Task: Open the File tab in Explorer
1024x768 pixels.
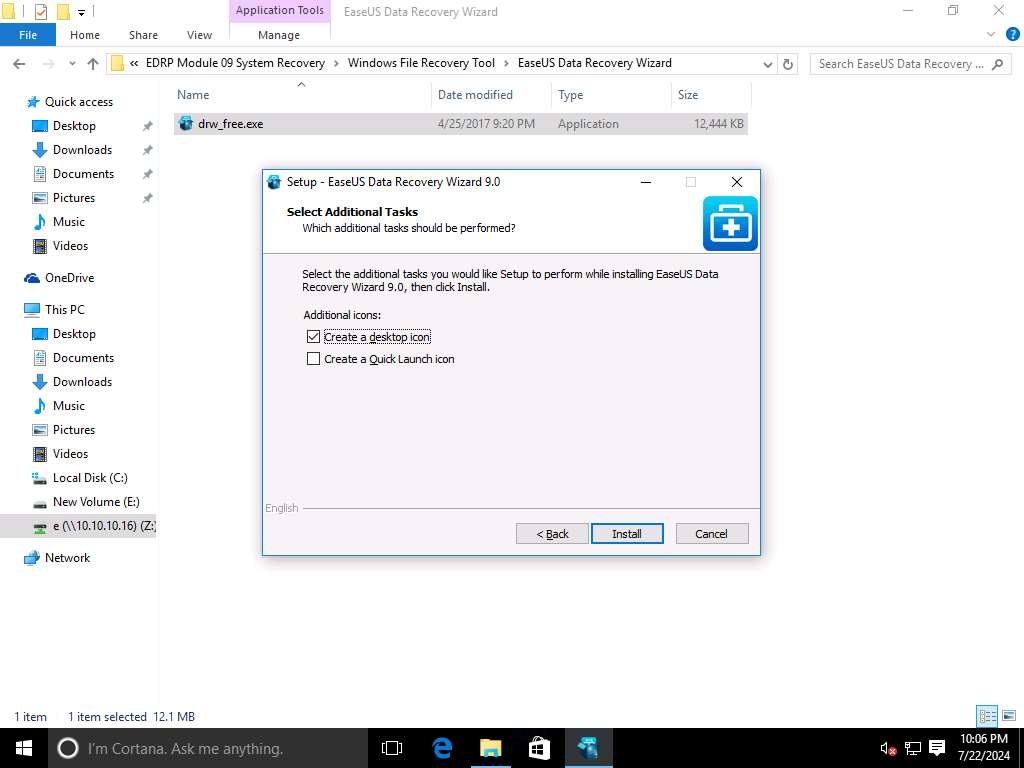Action: (28, 35)
